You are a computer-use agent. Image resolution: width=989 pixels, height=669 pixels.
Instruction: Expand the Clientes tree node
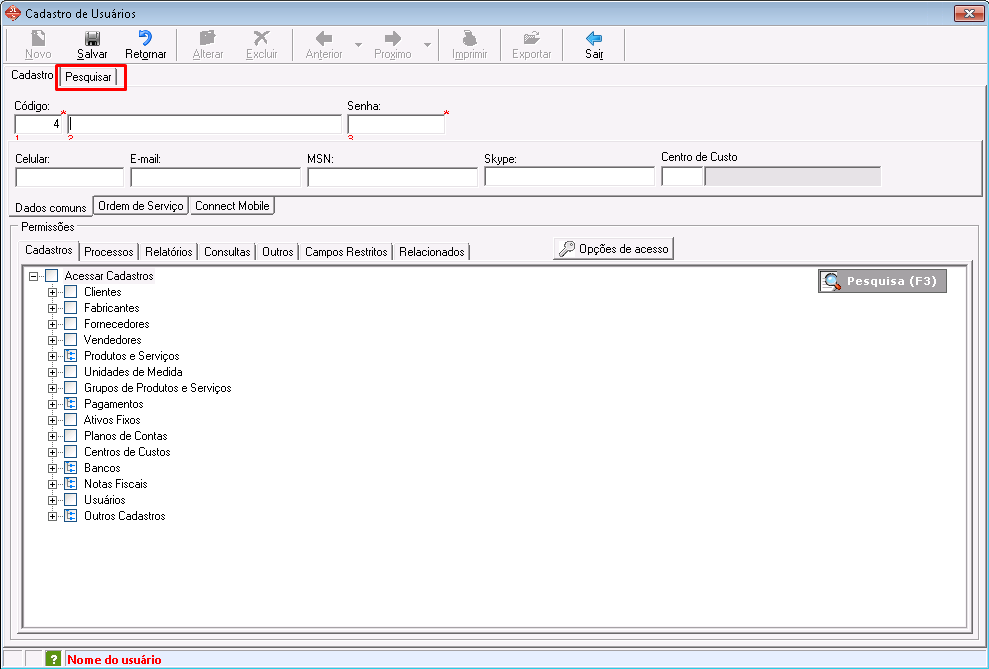[52, 292]
